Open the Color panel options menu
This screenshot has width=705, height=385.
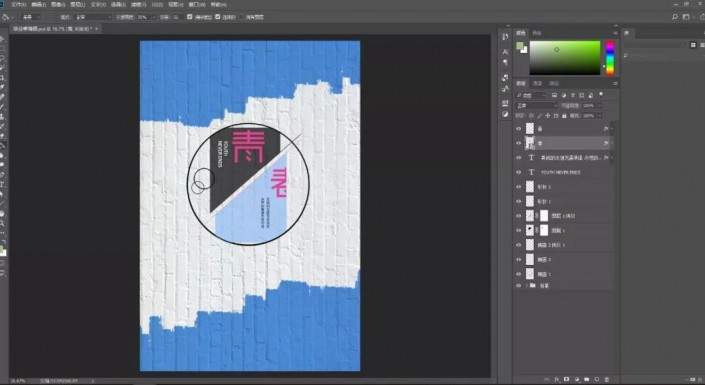tap(615, 33)
